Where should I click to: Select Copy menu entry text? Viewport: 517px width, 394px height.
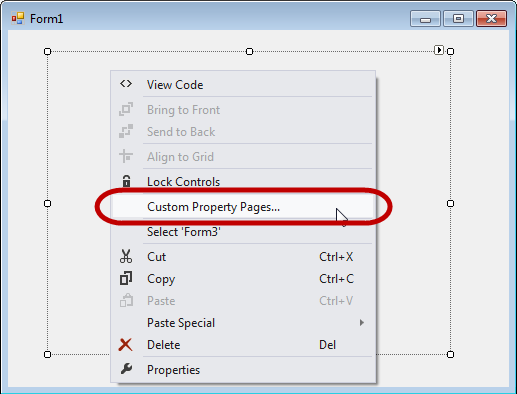tap(161, 279)
